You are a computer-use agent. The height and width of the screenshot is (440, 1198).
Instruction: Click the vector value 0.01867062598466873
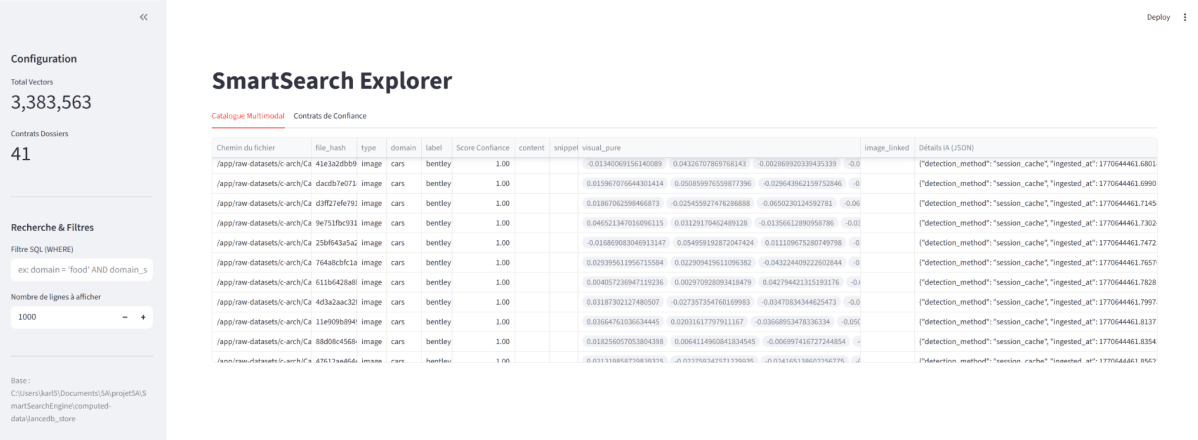coord(621,203)
